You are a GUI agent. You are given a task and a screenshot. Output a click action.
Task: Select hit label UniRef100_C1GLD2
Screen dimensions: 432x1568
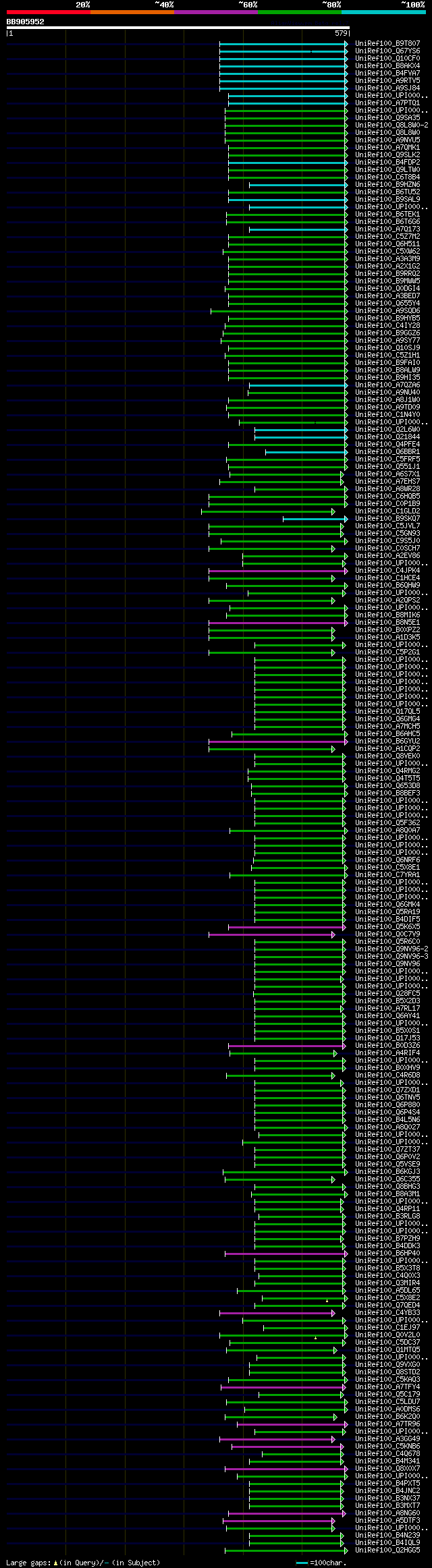pyautogui.click(x=387, y=511)
